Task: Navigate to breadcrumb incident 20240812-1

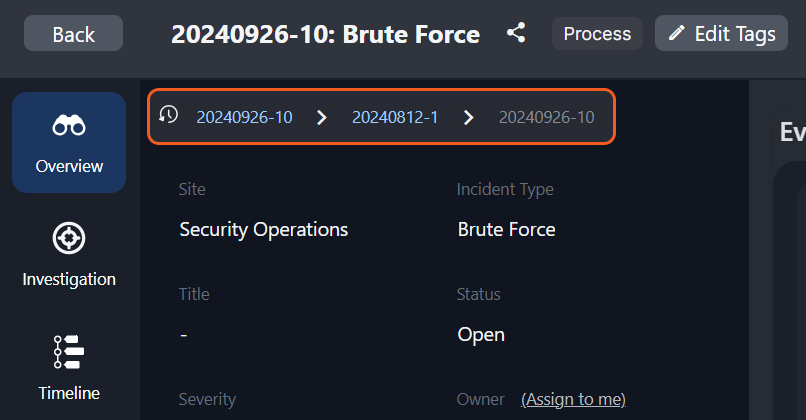Action: click(x=395, y=117)
